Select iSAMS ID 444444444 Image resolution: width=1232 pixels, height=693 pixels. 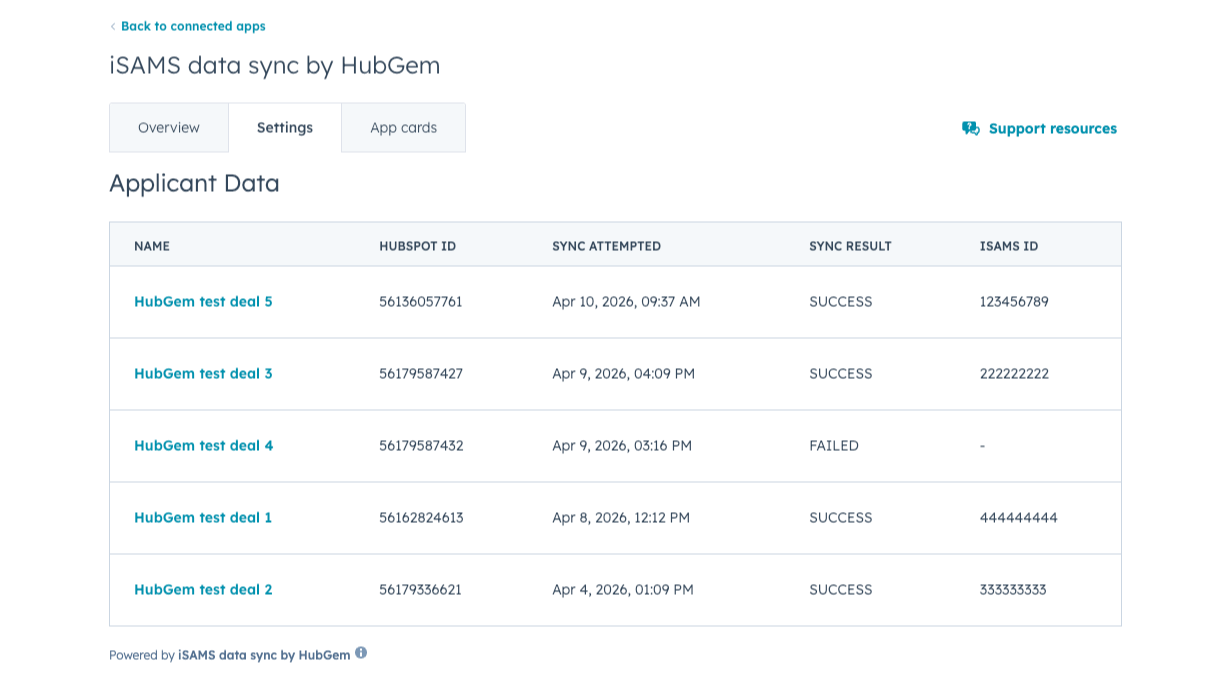point(1019,517)
